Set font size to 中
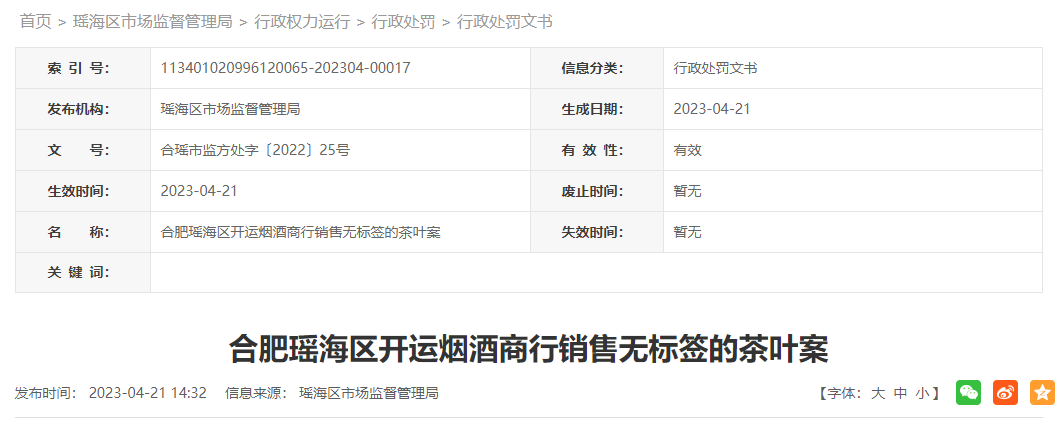Image resolution: width=1062 pixels, height=433 pixels. click(x=900, y=393)
